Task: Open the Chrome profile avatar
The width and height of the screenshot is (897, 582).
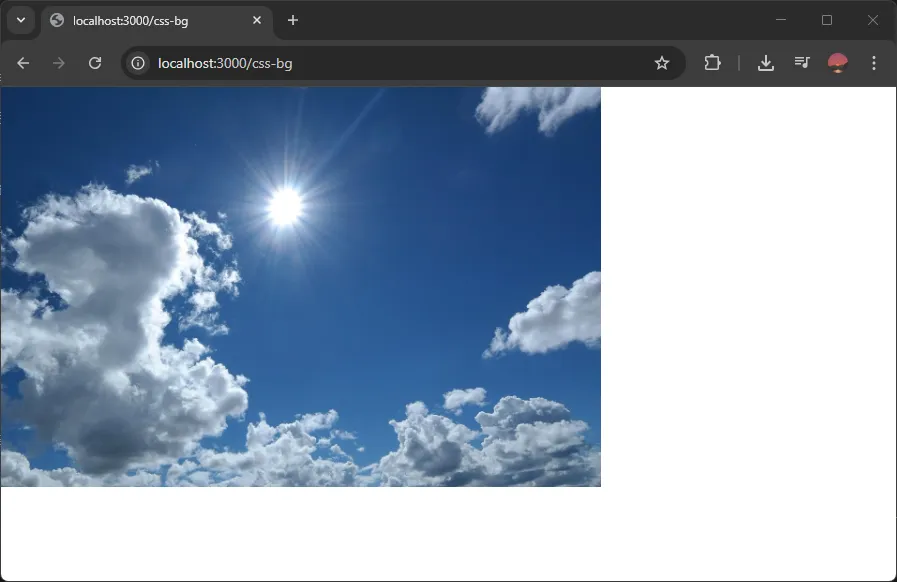Action: tap(836, 62)
